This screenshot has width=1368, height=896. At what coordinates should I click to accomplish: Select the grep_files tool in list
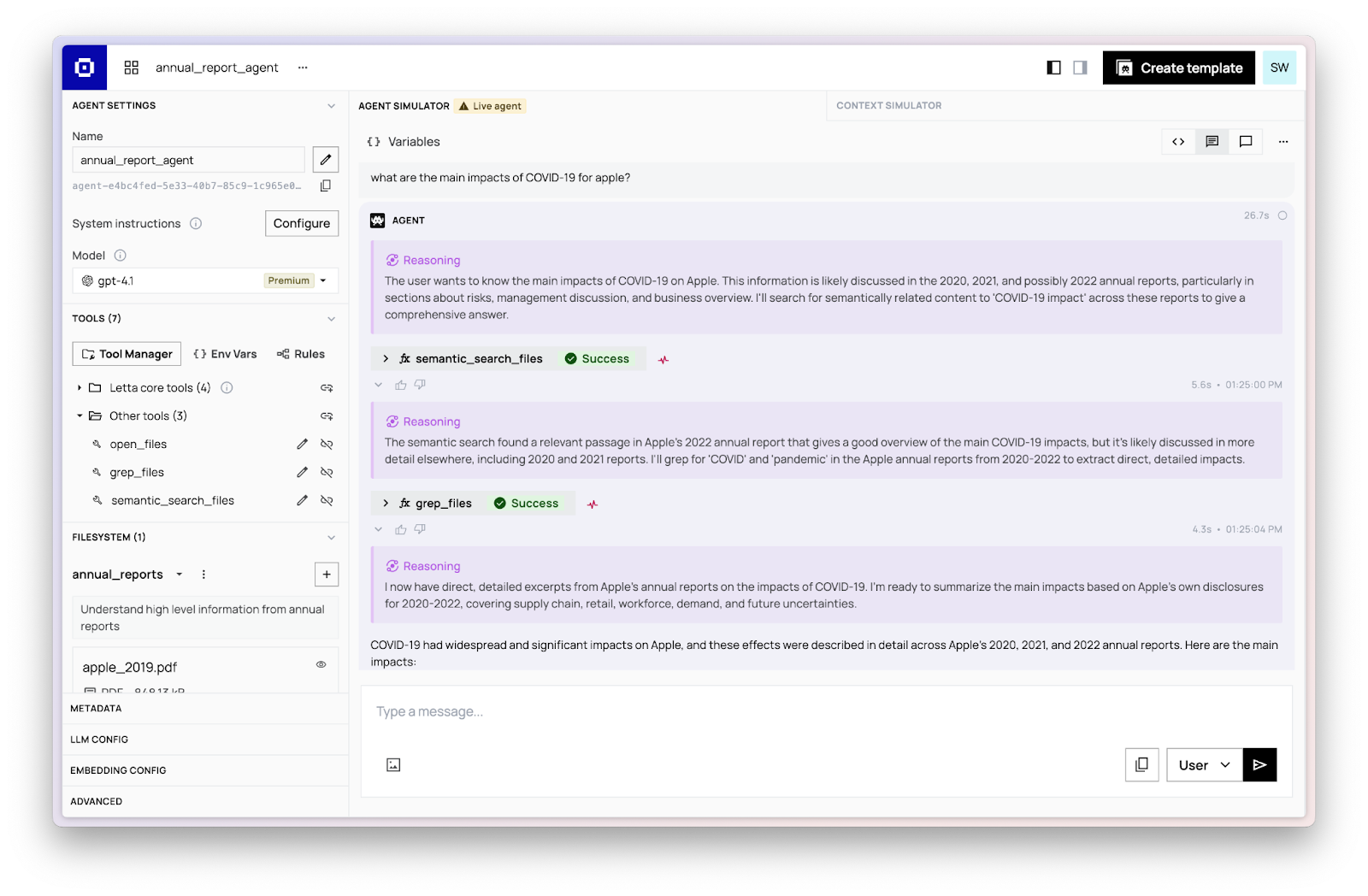136,473
